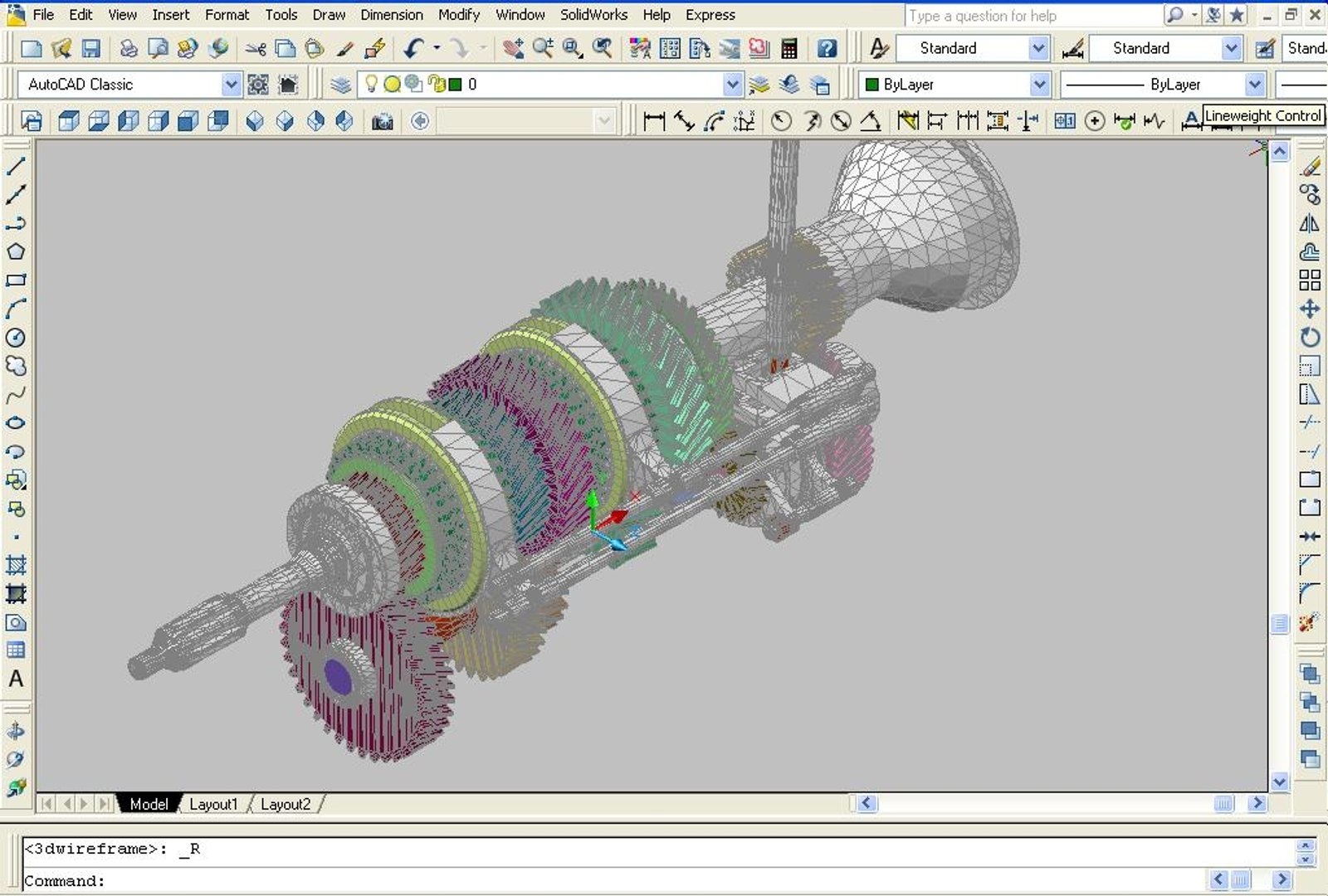Screen dimensions: 1328x896
Task: Toggle layer 0 on/off lightbulb
Action: 371,84
